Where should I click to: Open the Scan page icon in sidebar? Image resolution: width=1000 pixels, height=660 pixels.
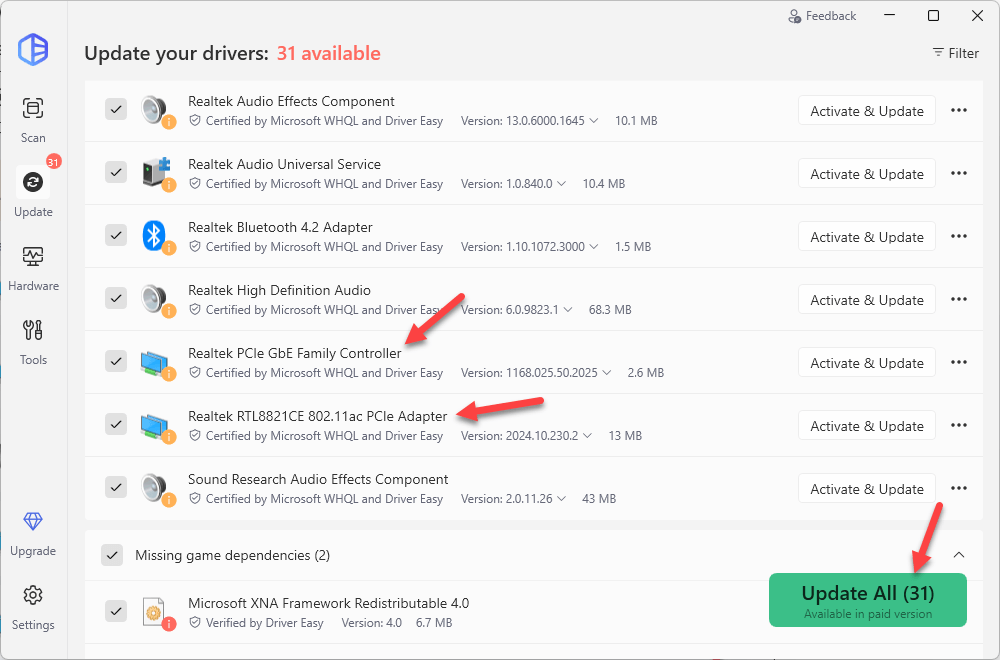(x=33, y=109)
